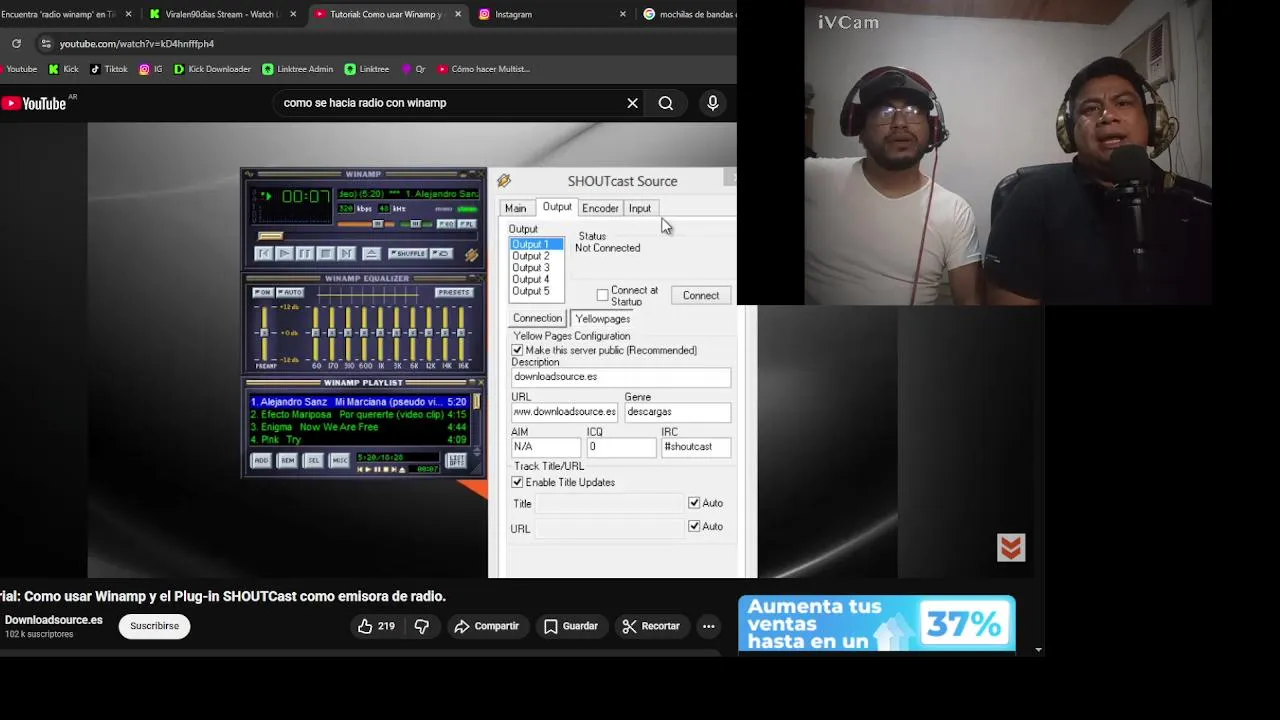Toggle Winamp EQ window button
The height and width of the screenshot is (720, 1280).
point(447,224)
